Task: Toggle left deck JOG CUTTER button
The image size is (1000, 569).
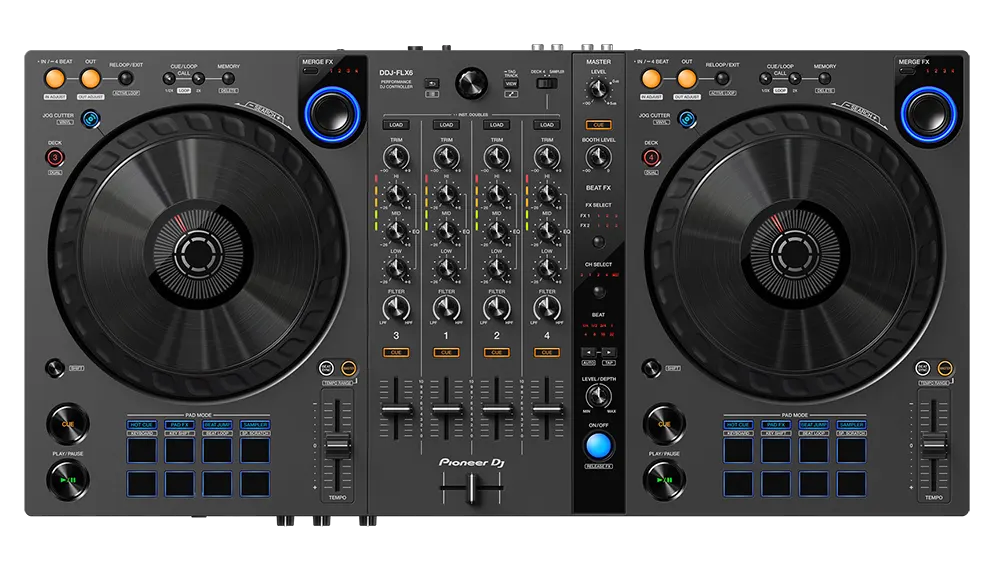Action: click(91, 119)
